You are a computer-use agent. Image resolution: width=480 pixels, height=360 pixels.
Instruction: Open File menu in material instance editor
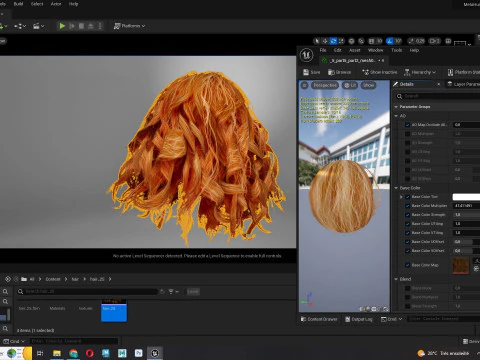[x=323, y=50]
